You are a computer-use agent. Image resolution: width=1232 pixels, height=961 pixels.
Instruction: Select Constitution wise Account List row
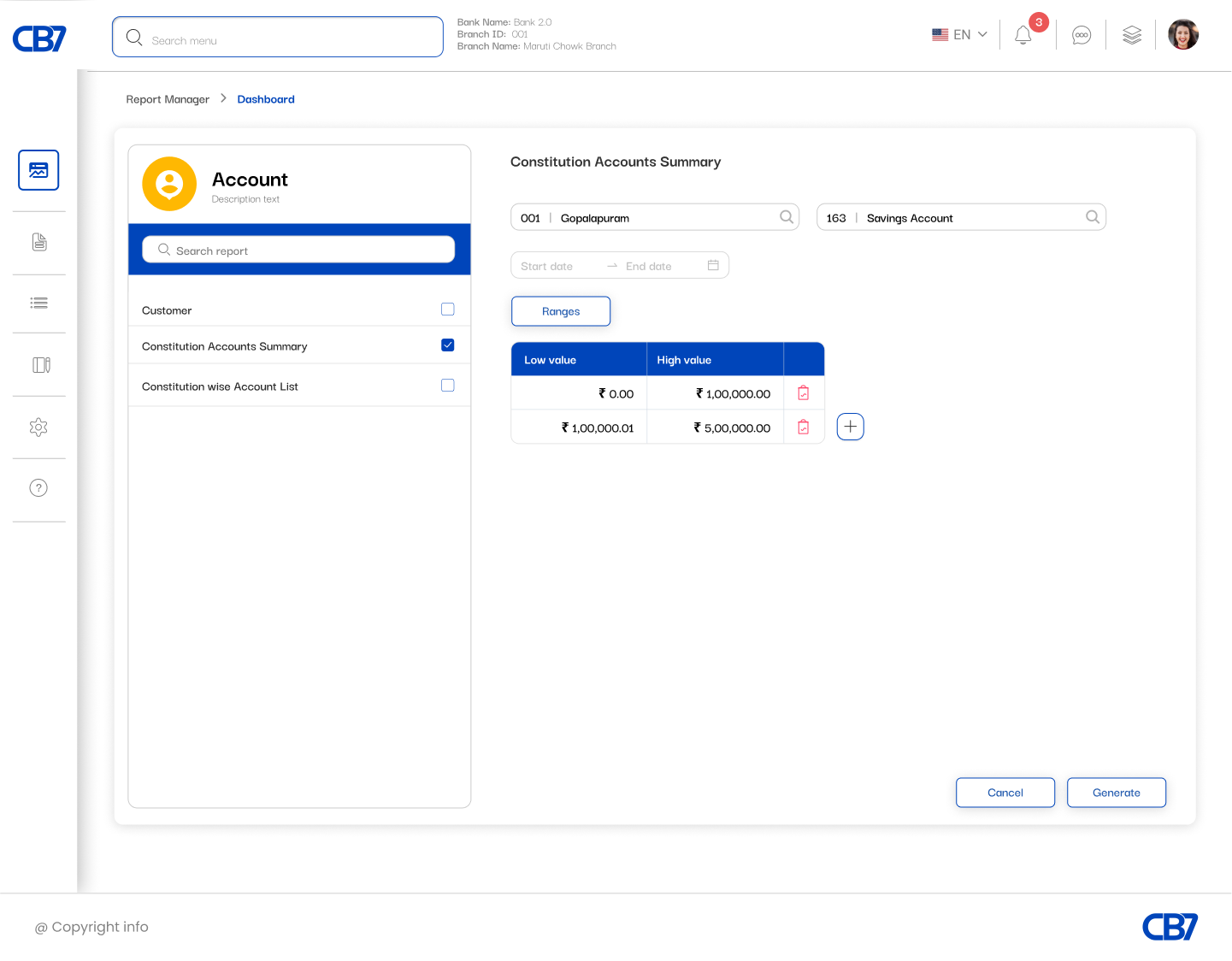click(299, 386)
